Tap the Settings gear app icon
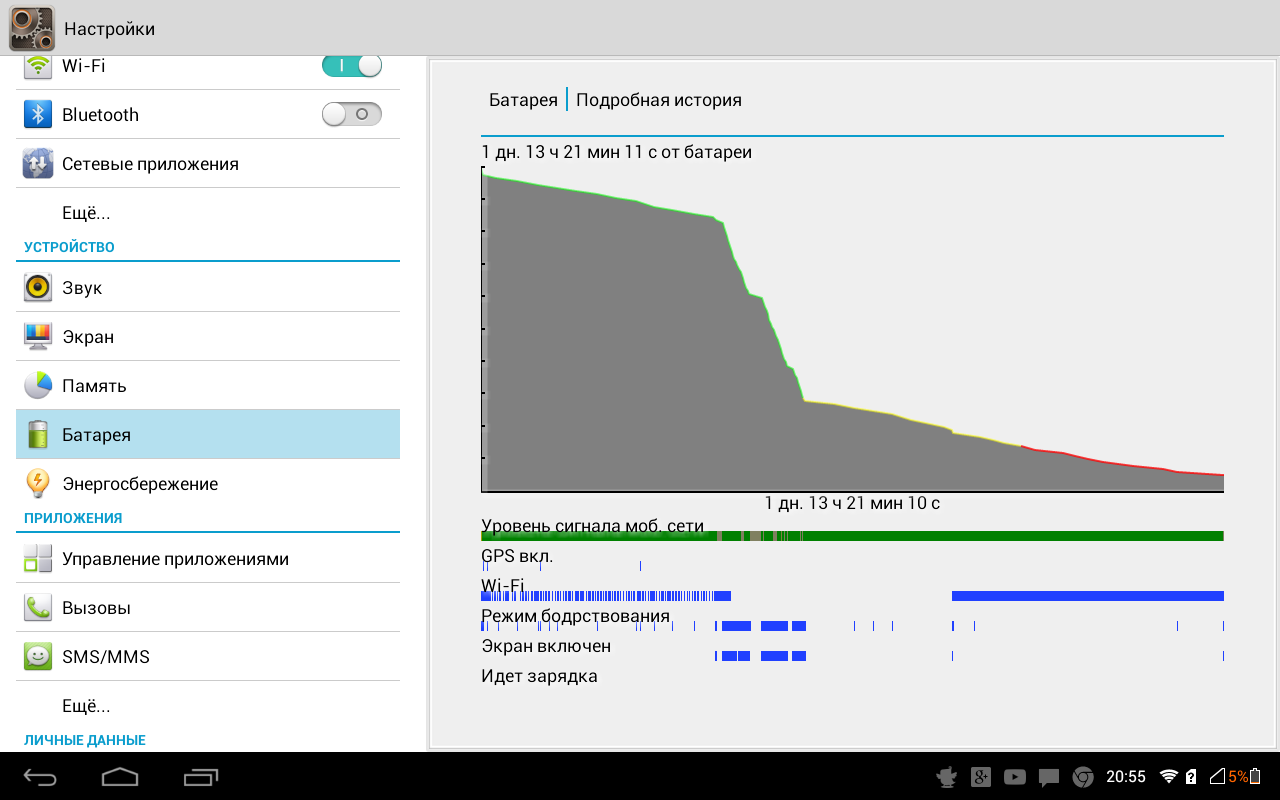The width and height of the screenshot is (1280, 800). pos(31,28)
